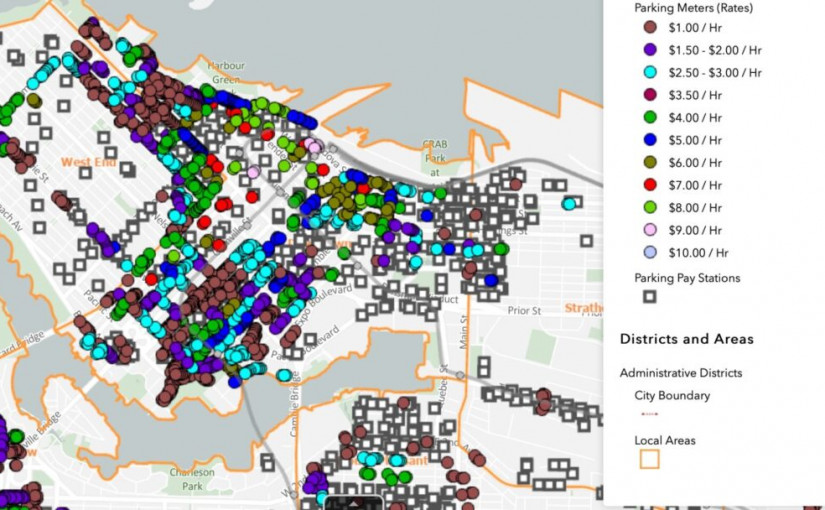Click the Parking Pay Stations square legend icon
The image size is (825, 510).
click(650, 297)
